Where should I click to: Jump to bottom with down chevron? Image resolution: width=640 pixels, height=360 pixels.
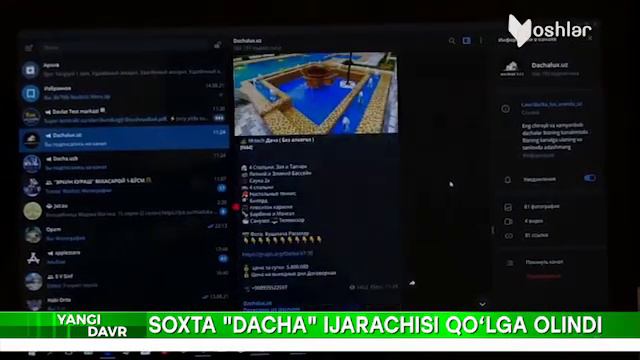pyautogui.click(x=482, y=304)
